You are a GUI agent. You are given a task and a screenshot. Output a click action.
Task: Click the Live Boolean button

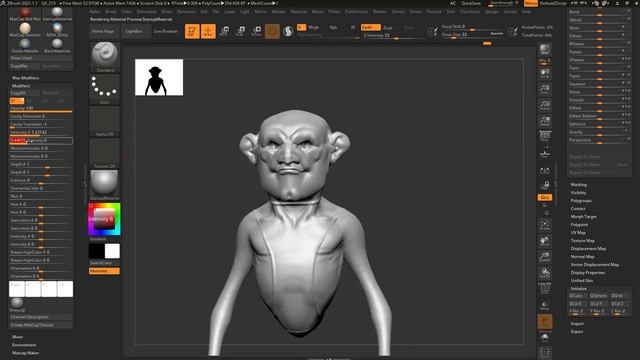(166, 31)
